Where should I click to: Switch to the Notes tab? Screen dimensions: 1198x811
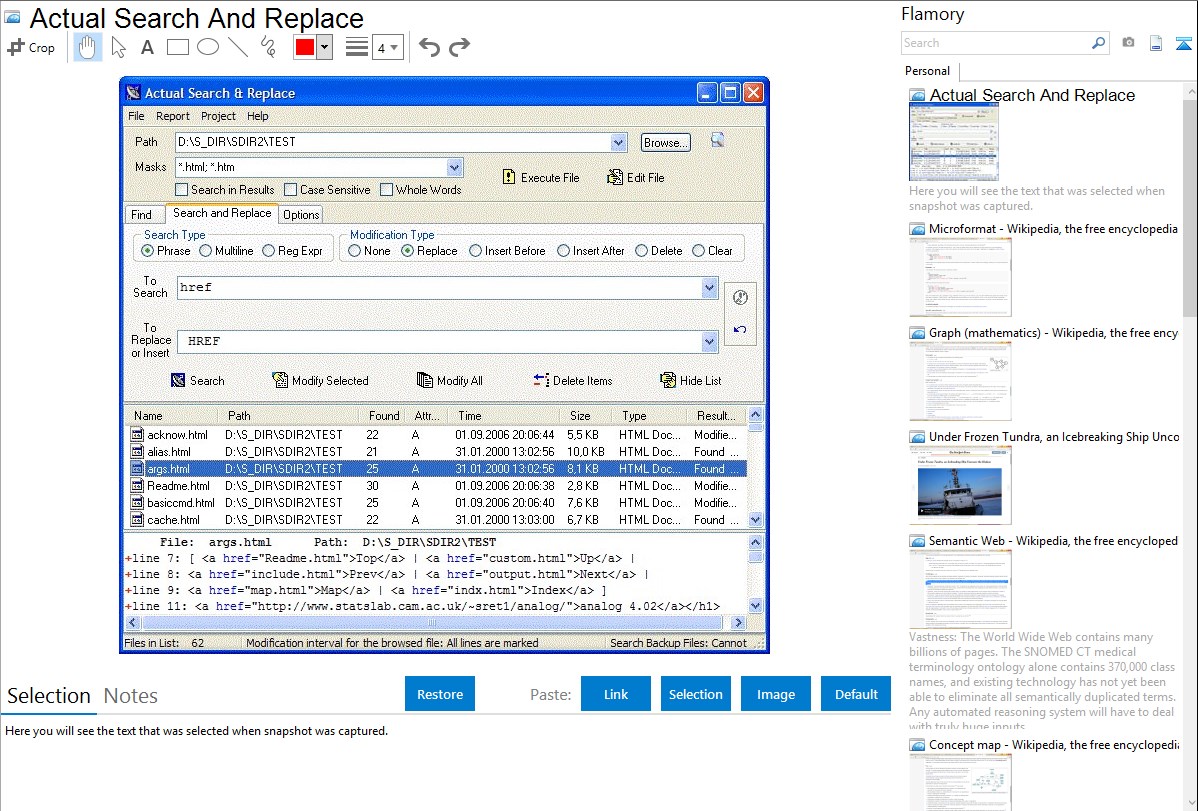(131, 696)
